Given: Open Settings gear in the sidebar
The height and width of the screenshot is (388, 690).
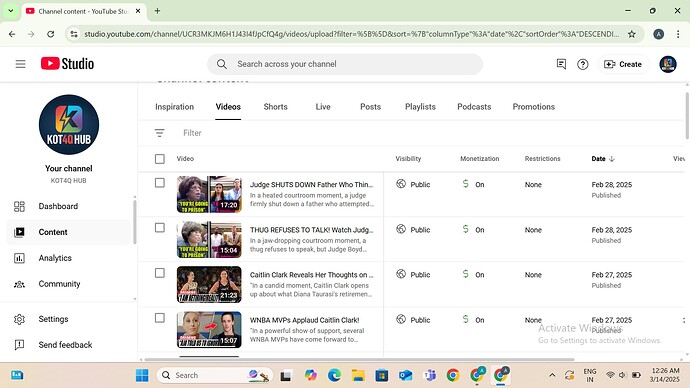Looking at the screenshot, I should click(x=70, y=319).
